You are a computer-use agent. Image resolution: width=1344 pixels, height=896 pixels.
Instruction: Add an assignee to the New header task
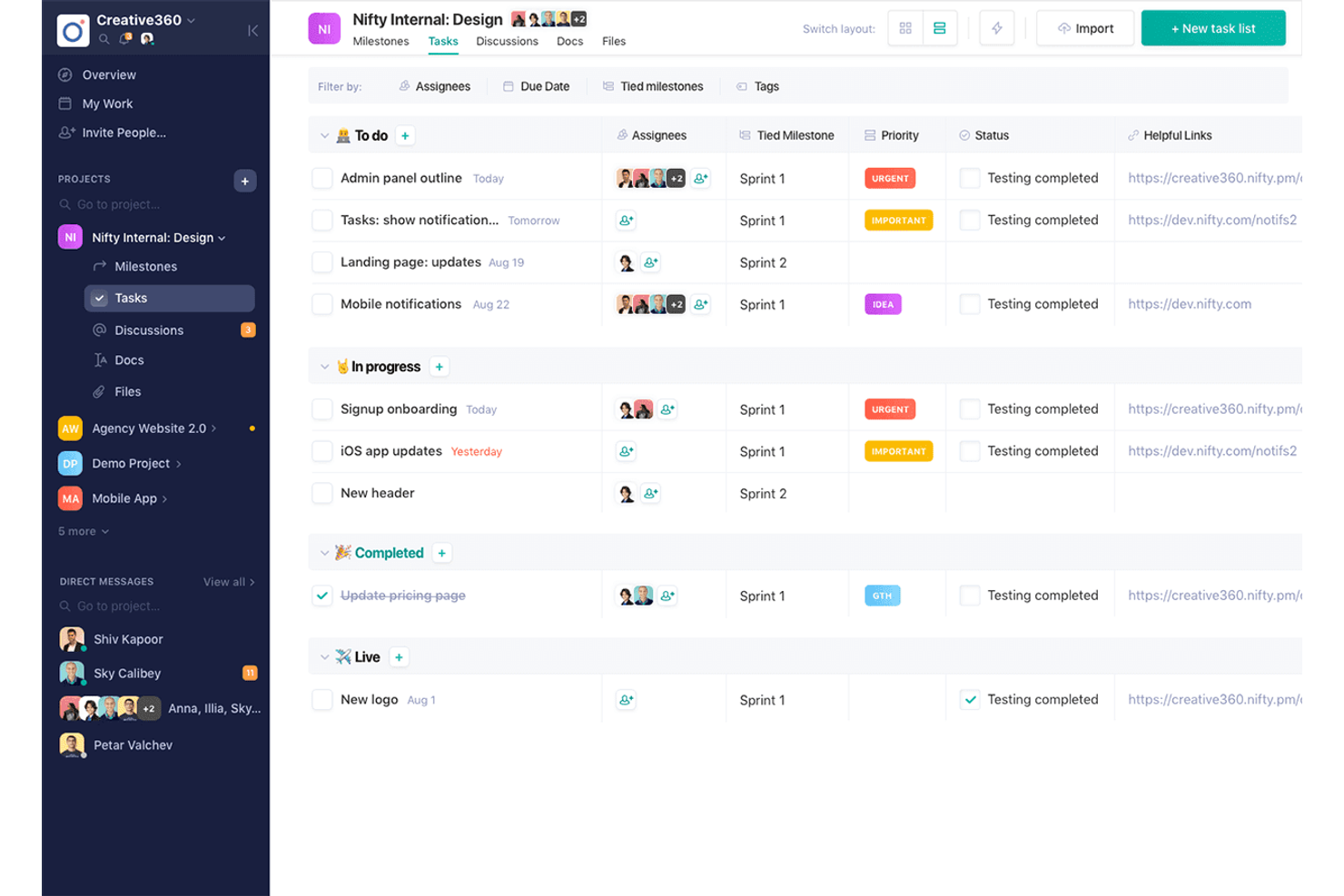coord(650,493)
